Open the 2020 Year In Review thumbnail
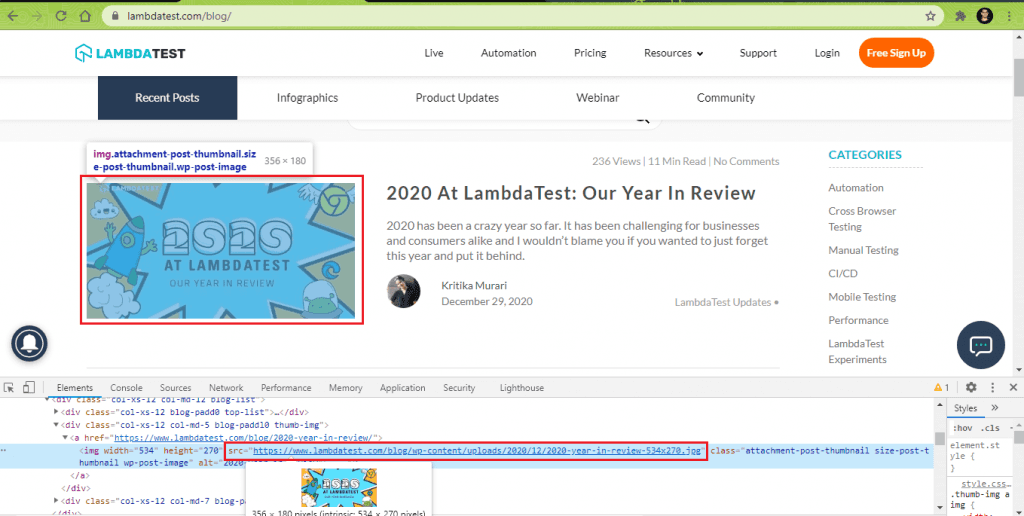 pos(221,251)
